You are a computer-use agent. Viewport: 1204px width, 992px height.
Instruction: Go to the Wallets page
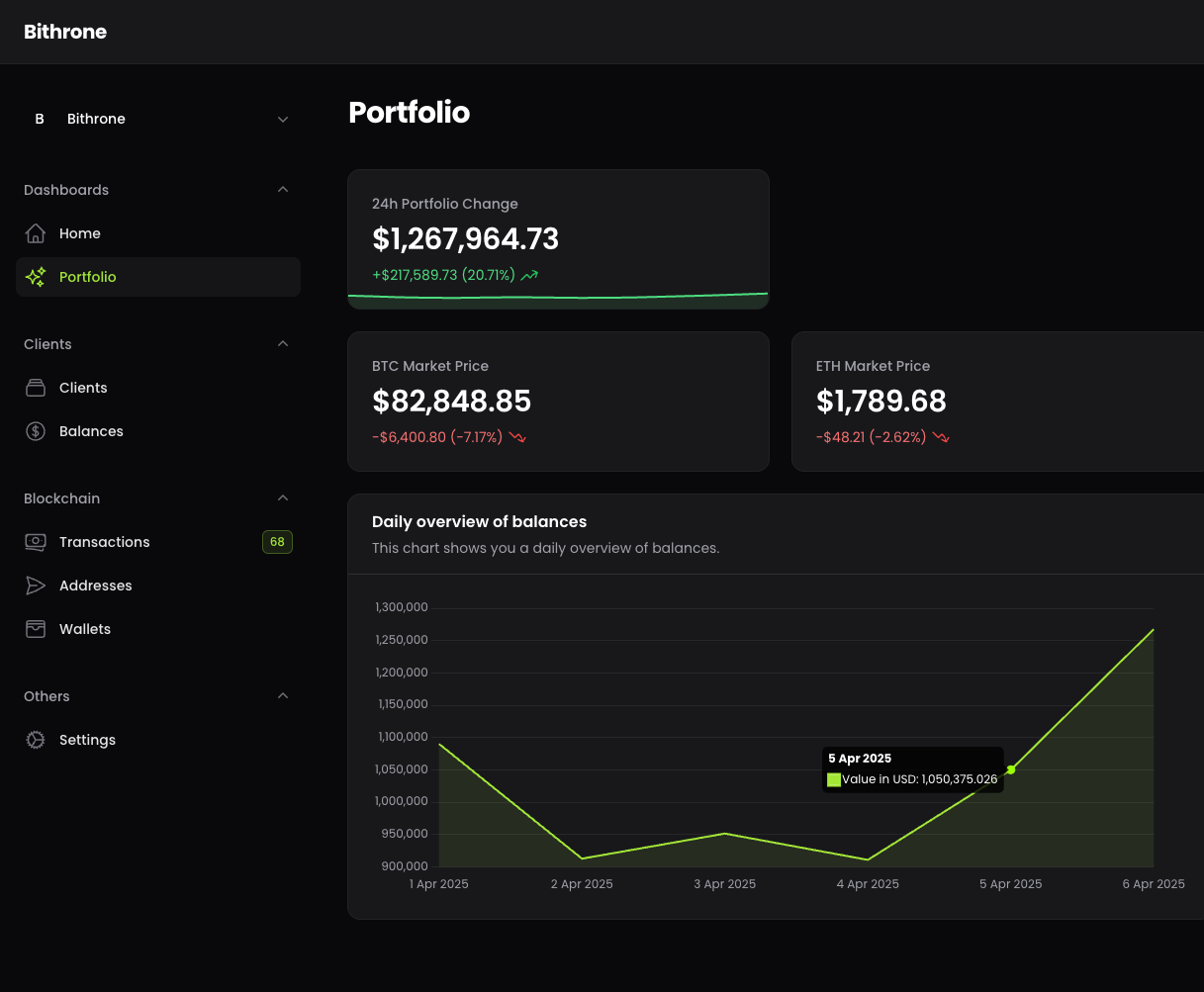coord(85,629)
